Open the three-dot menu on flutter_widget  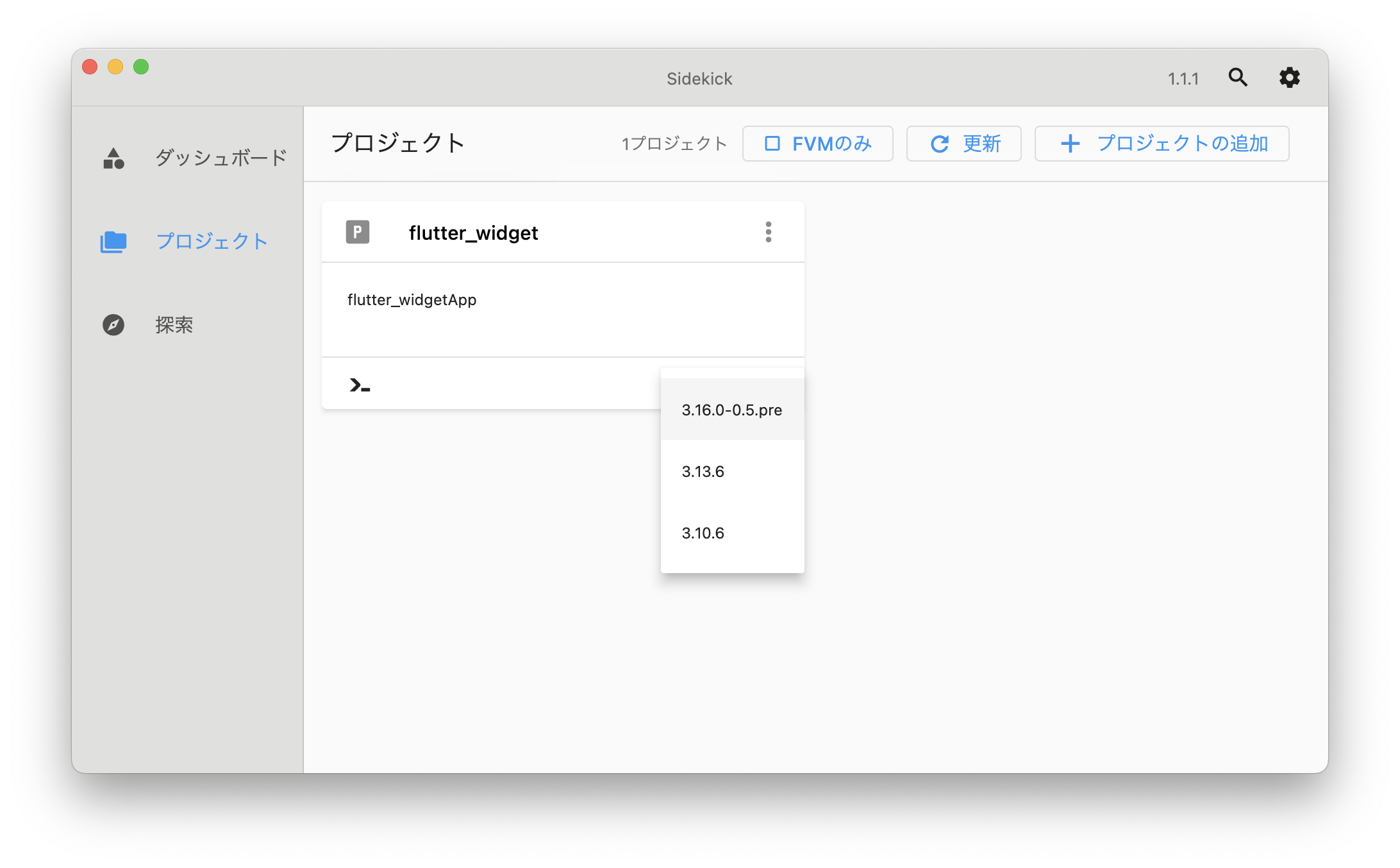pyautogui.click(x=768, y=232)
